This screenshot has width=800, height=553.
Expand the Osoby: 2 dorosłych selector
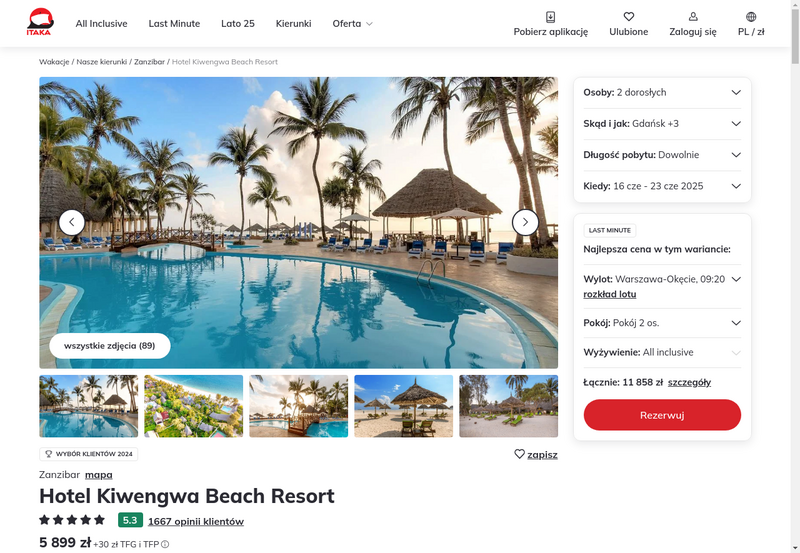click(x=662, y=92)
